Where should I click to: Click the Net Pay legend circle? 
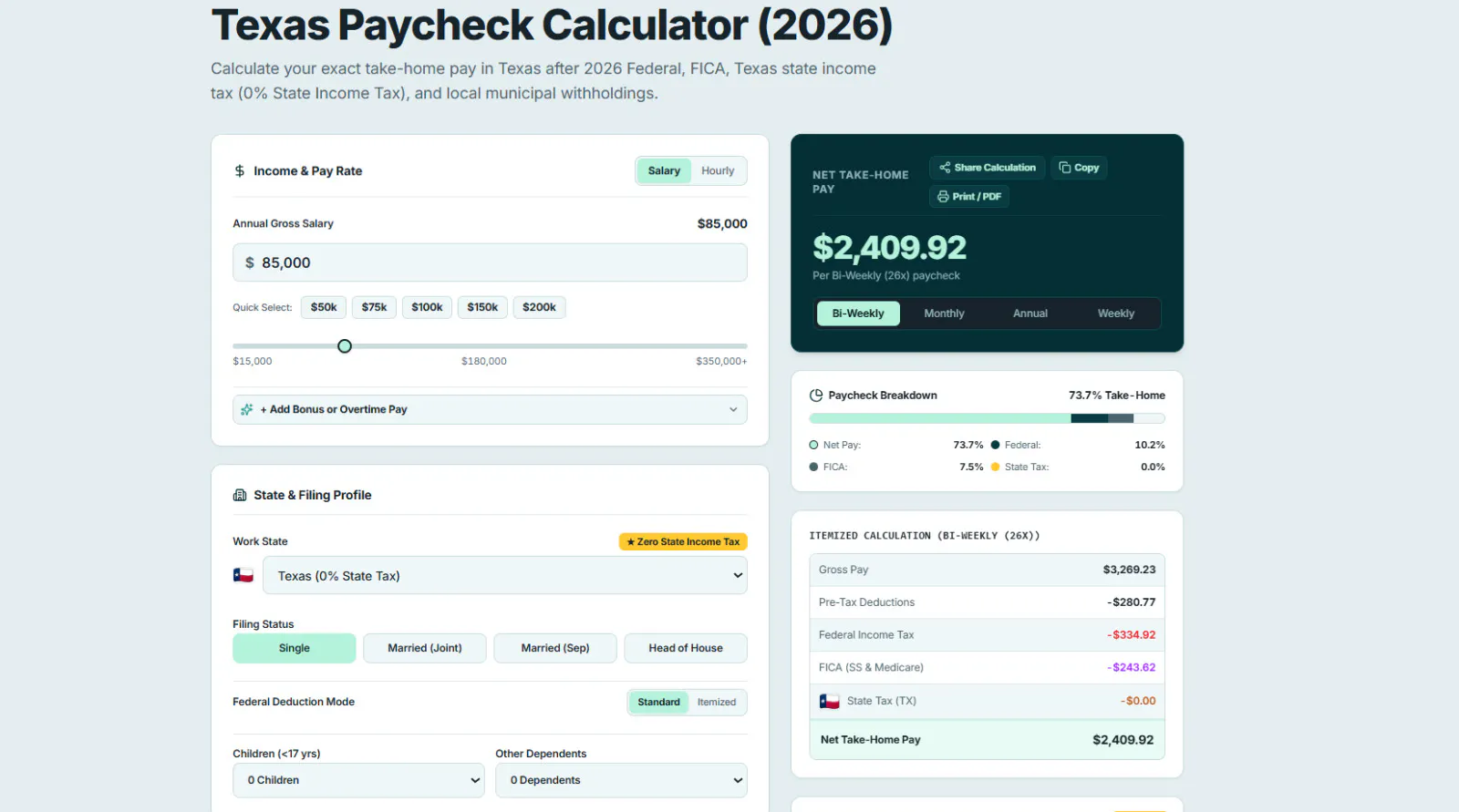(x=813, y=445)
